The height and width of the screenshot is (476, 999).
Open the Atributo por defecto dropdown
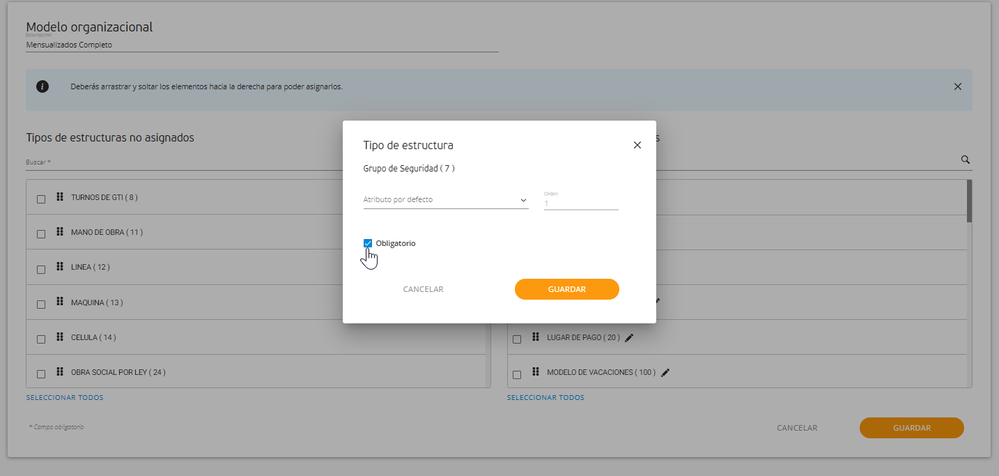pyautogui.click(x=445, y=200)
